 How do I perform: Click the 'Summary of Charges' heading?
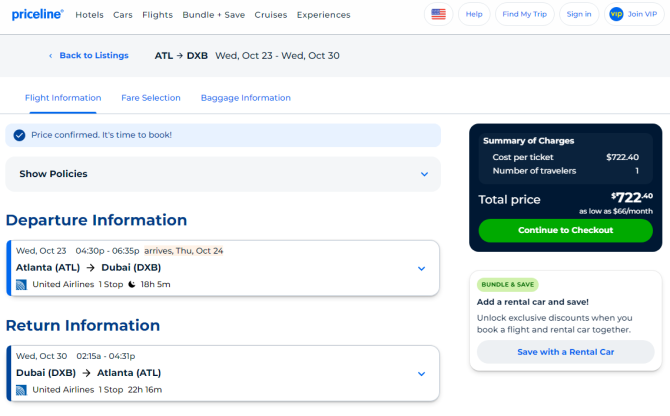tap(529, 141)
